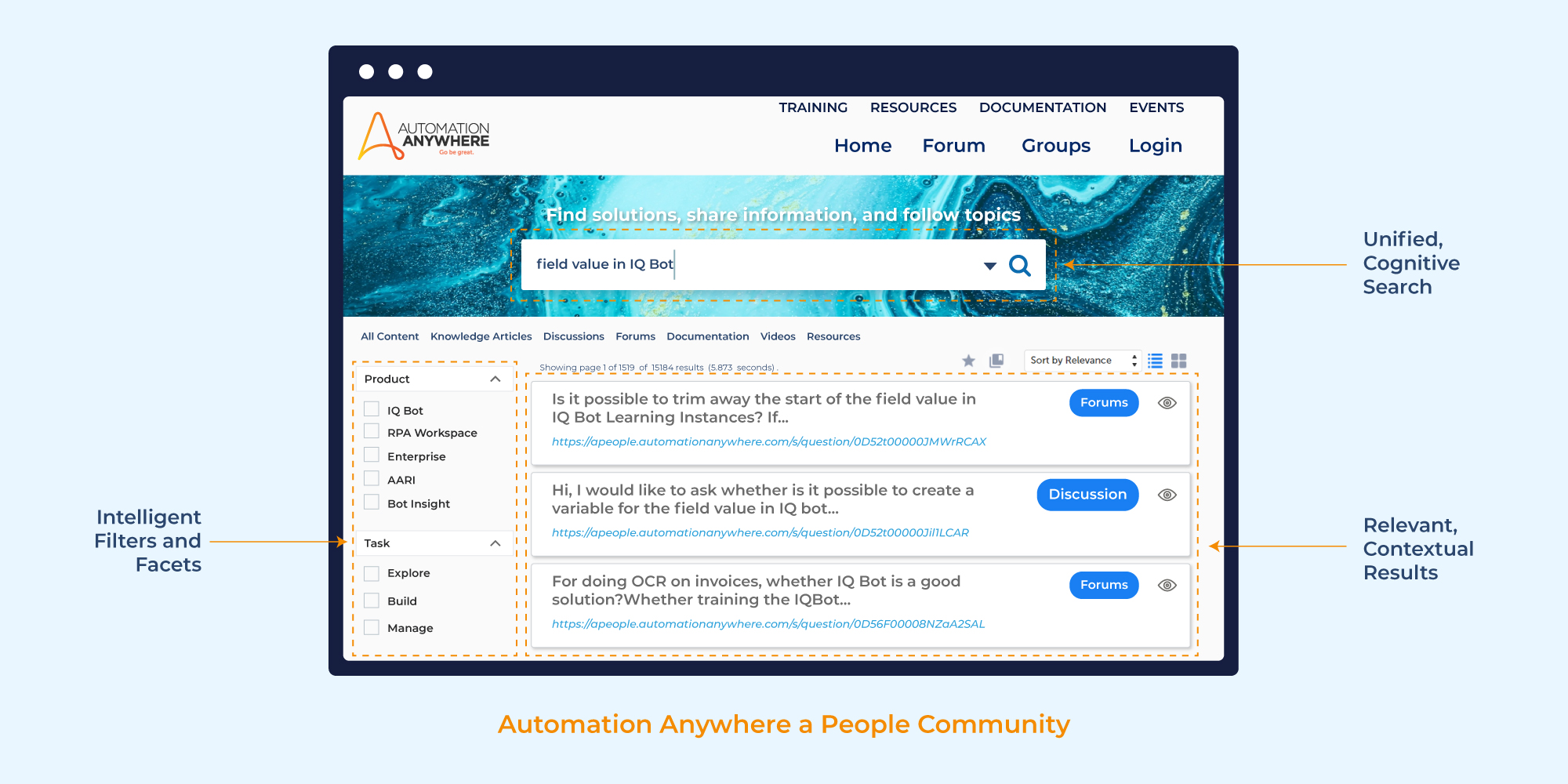The width and height of the screenshot is (1568, 784).
Task: Click Forums badge on OCR invoices result
Action: [x=1104, y=585]
